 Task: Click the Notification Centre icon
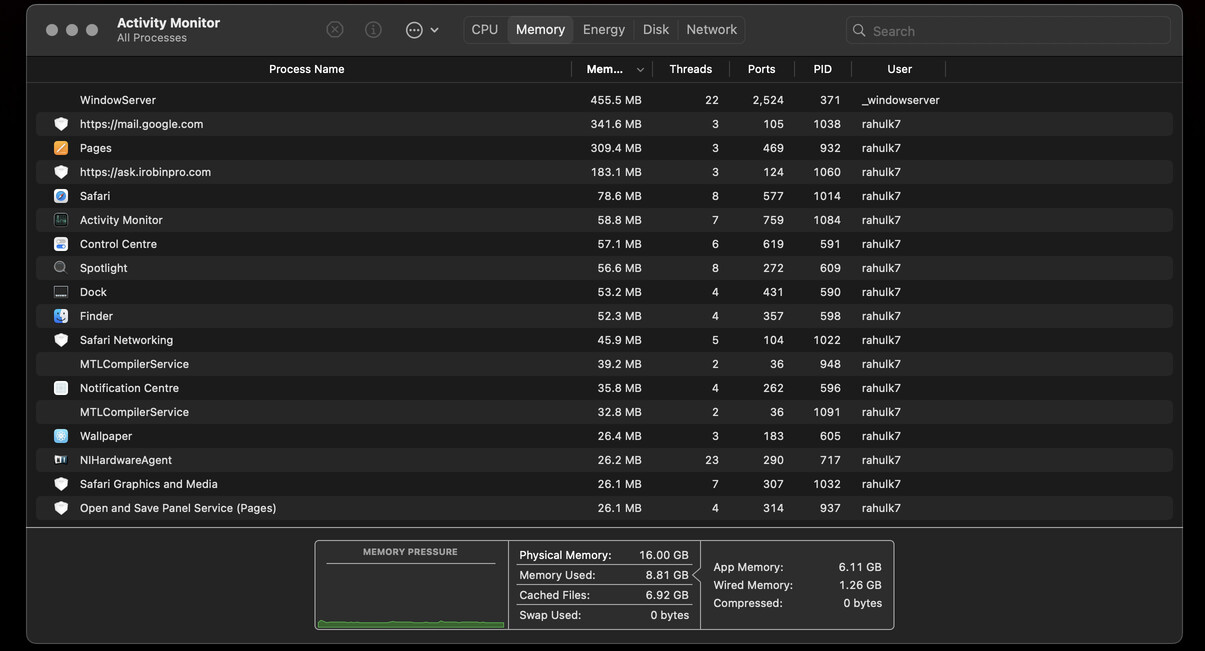click(61, 388)
